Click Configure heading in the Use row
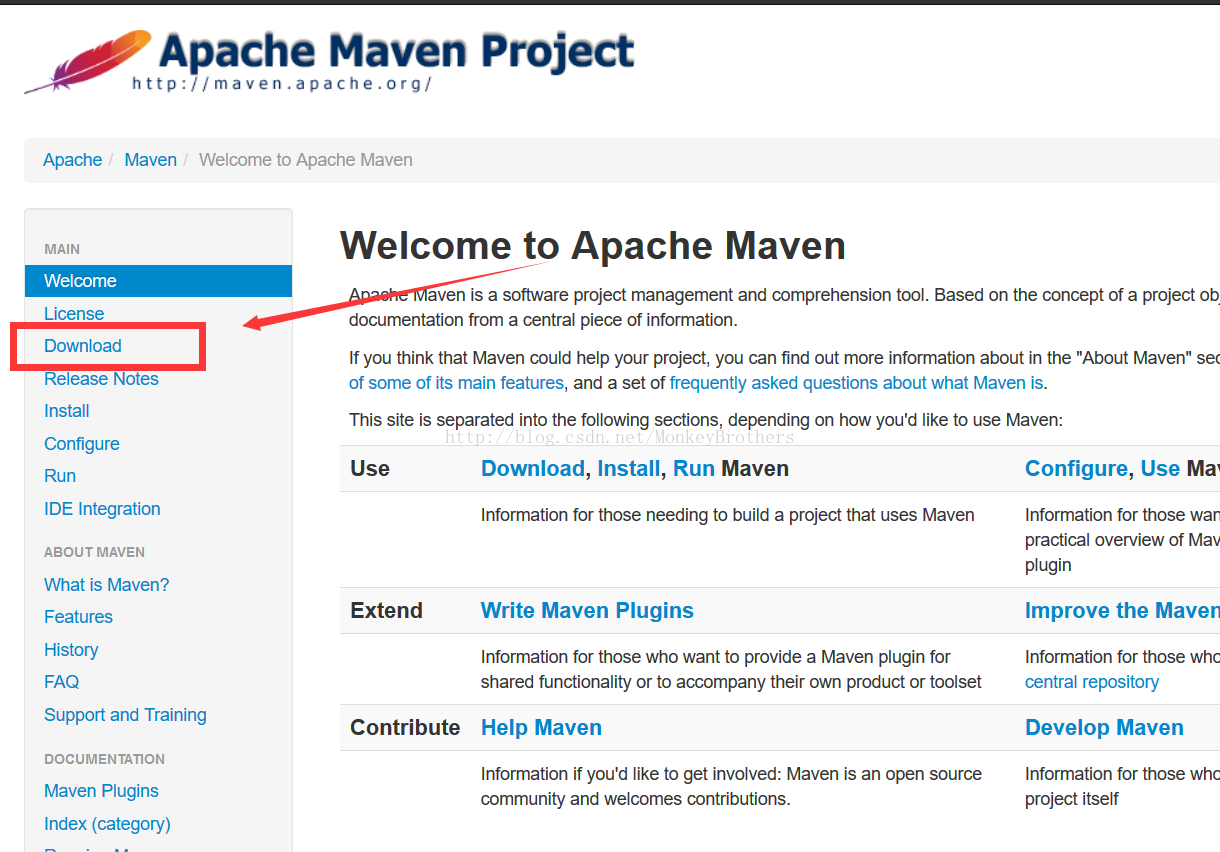This screenshot has height=852, width=1220. (x=1076, y=469)
